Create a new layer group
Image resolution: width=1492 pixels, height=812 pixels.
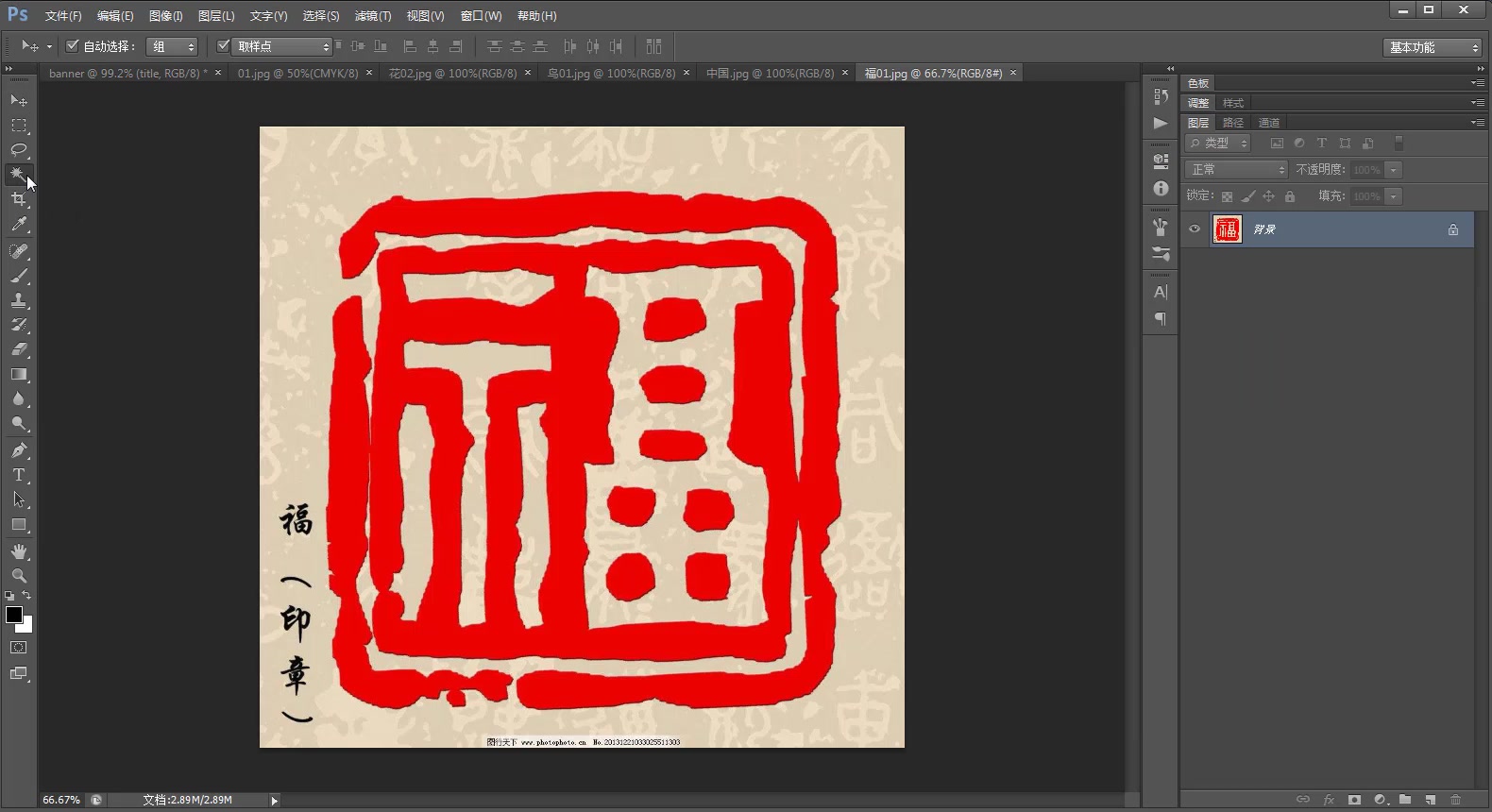[x=1405, y=800]
